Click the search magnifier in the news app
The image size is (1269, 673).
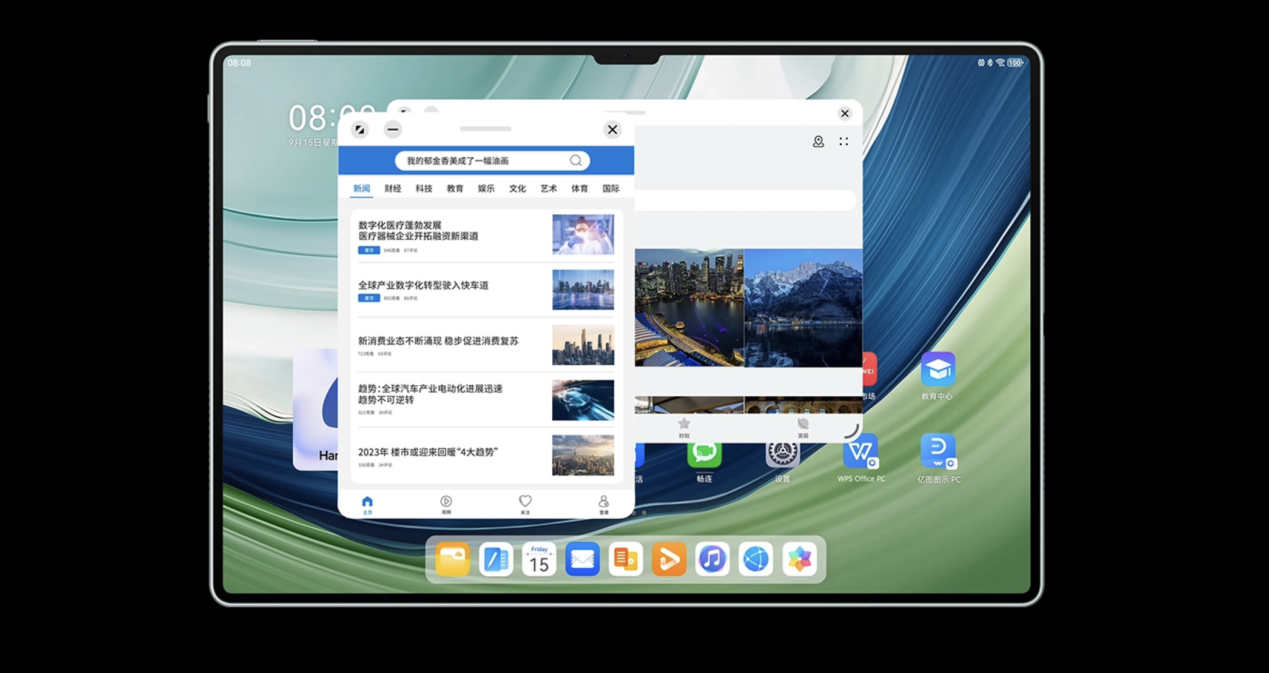575,161
